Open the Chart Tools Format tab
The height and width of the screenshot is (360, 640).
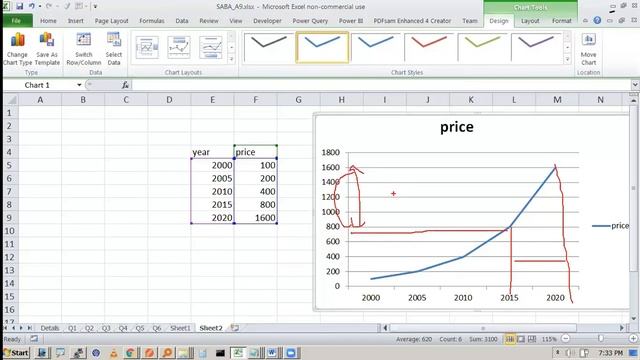point(562,21)
